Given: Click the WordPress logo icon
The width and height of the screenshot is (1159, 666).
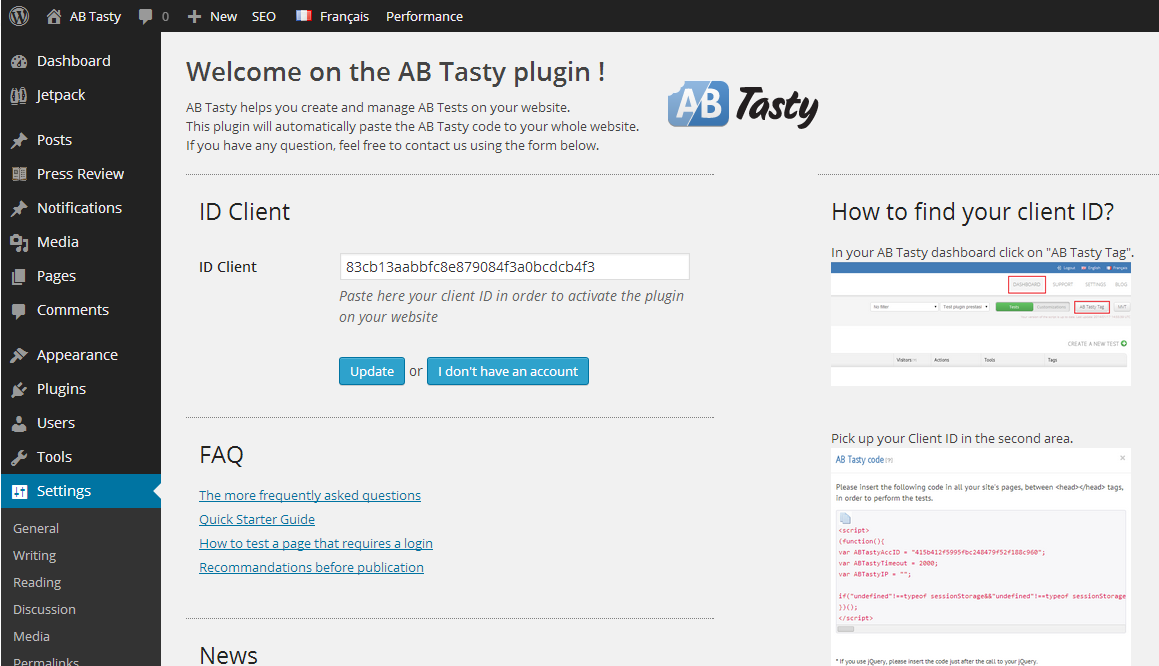Looking at the screenshot, I should tap(19, 16).
